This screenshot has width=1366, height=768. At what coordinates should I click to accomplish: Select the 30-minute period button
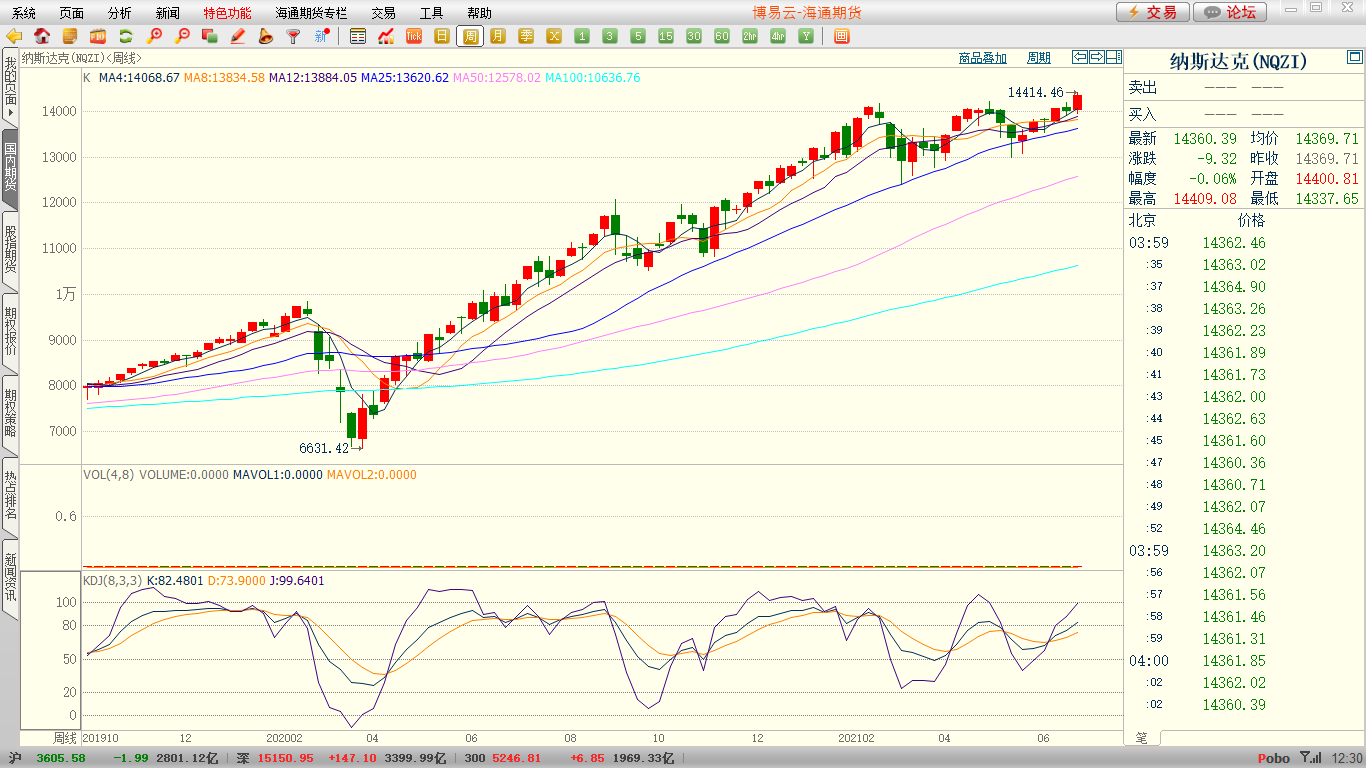[694, 36]
